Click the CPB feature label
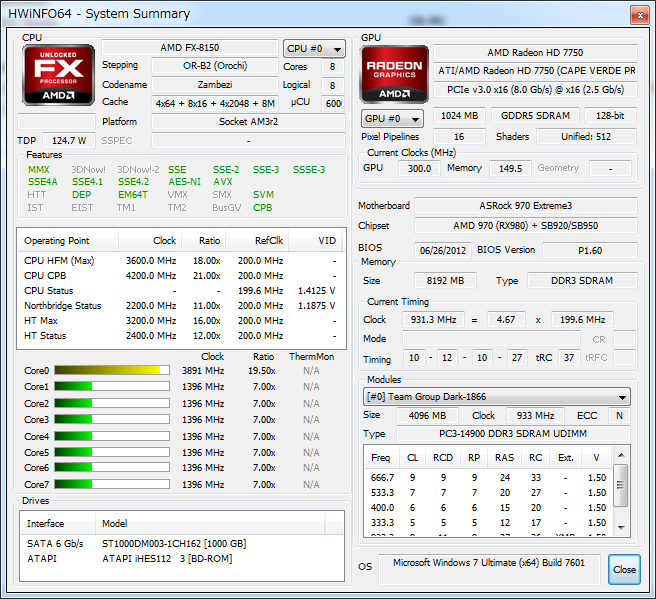The height and width of the screenshot is (599, 656). click(262, 207)
